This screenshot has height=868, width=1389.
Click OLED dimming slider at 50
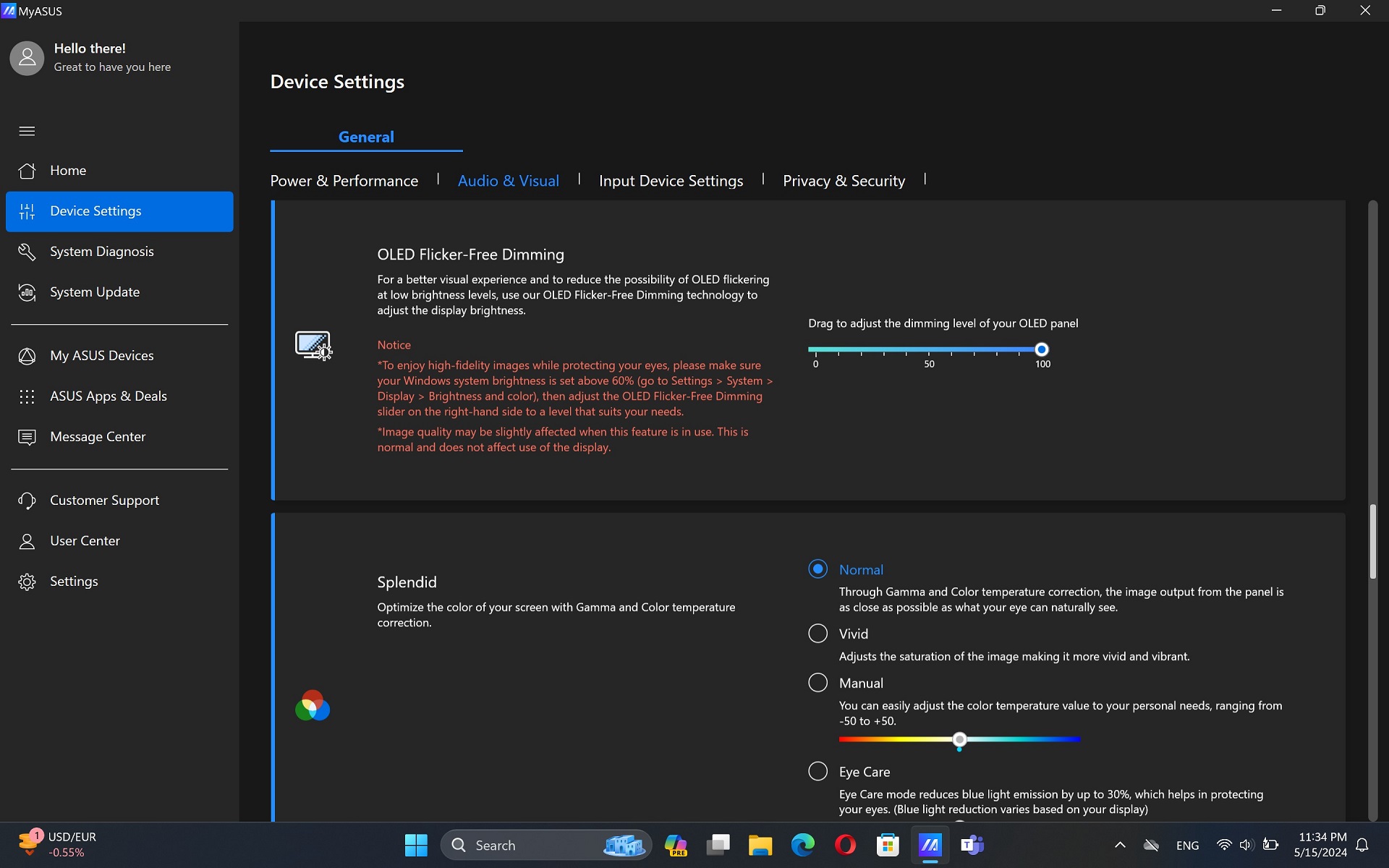tap(929, 349)
